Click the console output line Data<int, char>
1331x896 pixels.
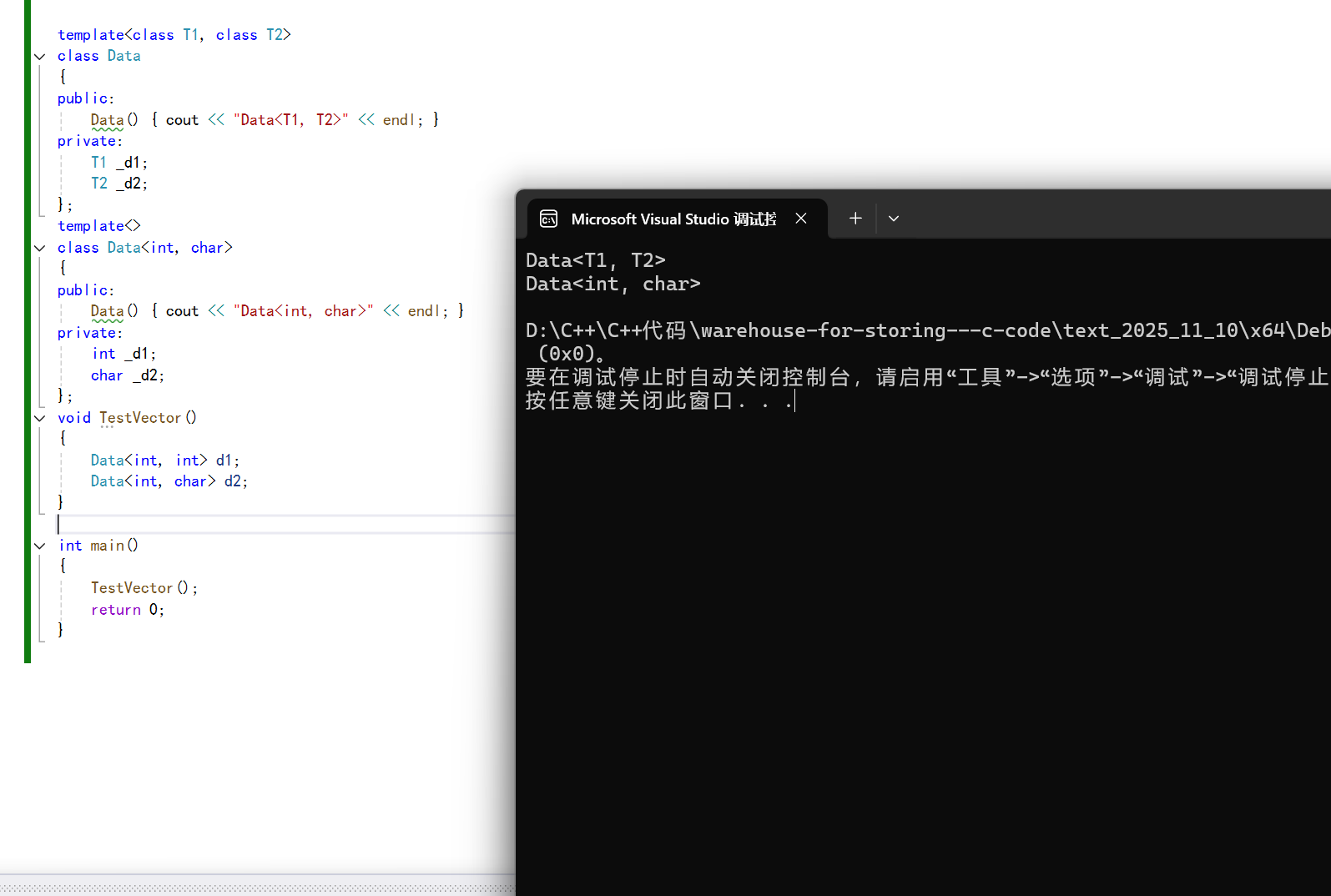pyautogui.click(x=613, y=284)
